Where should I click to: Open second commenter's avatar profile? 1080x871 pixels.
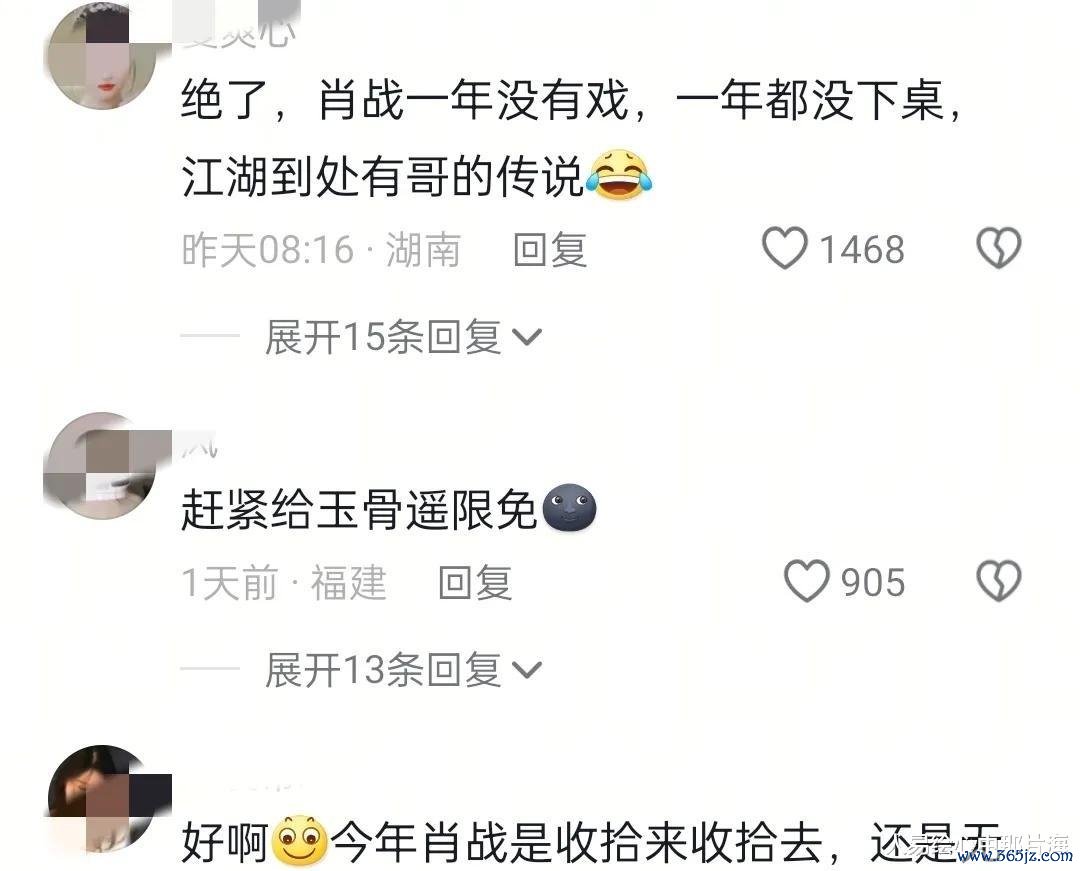101,465
